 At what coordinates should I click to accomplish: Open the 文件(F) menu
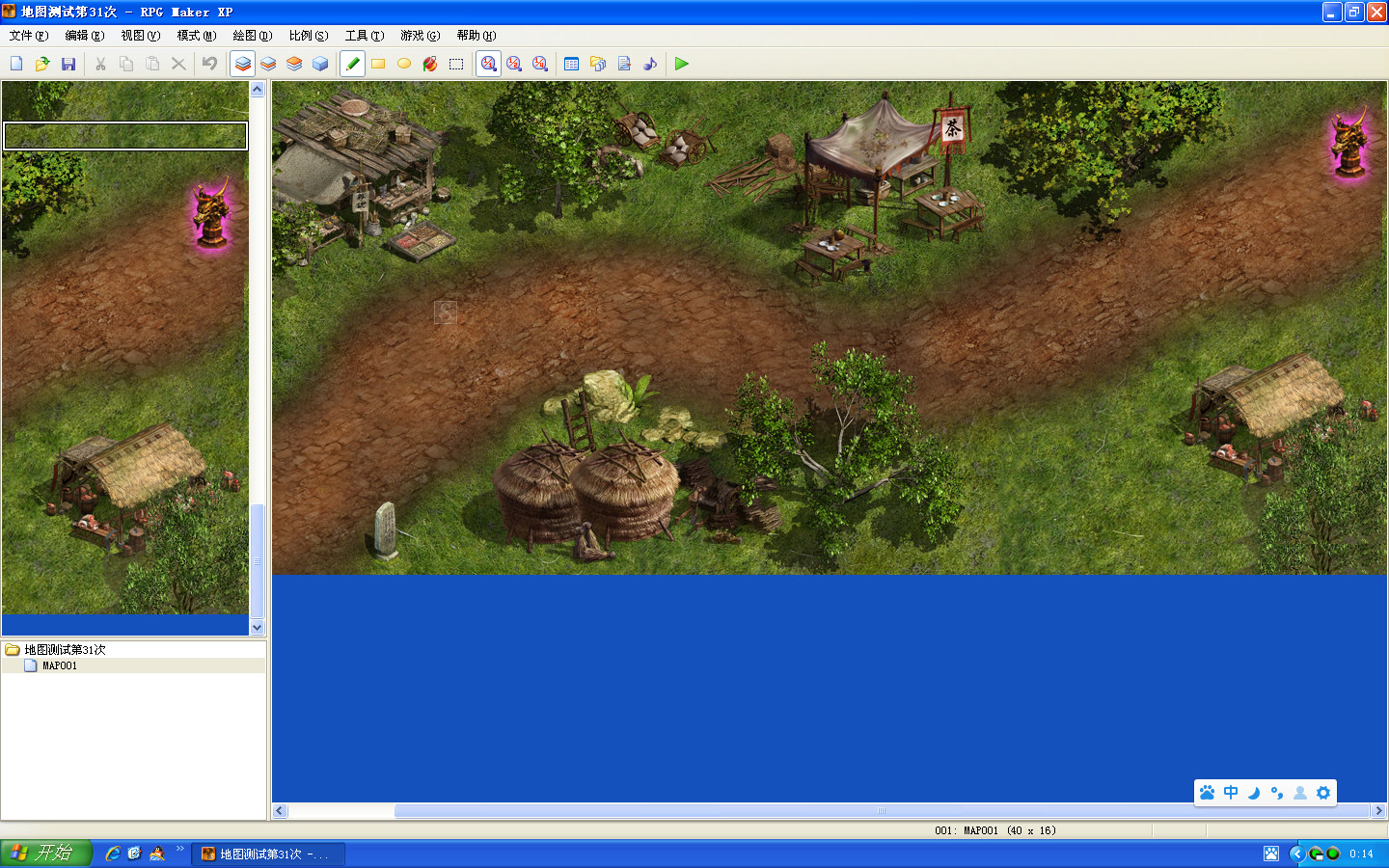point(29,36)
